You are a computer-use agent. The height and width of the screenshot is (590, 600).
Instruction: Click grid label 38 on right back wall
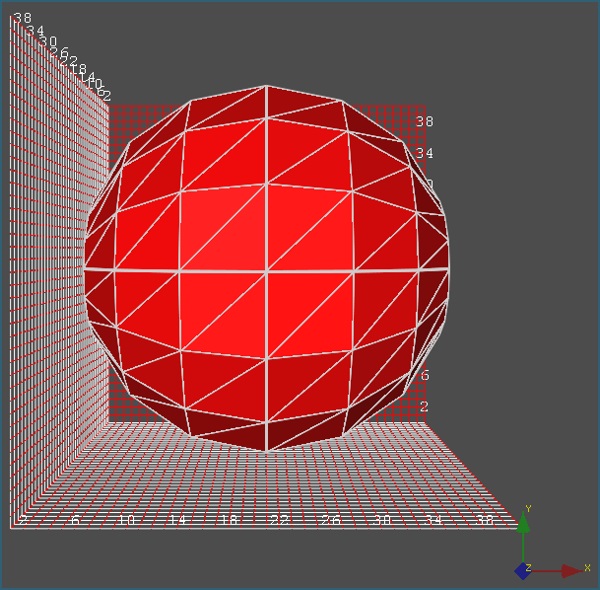pos(424,121)
